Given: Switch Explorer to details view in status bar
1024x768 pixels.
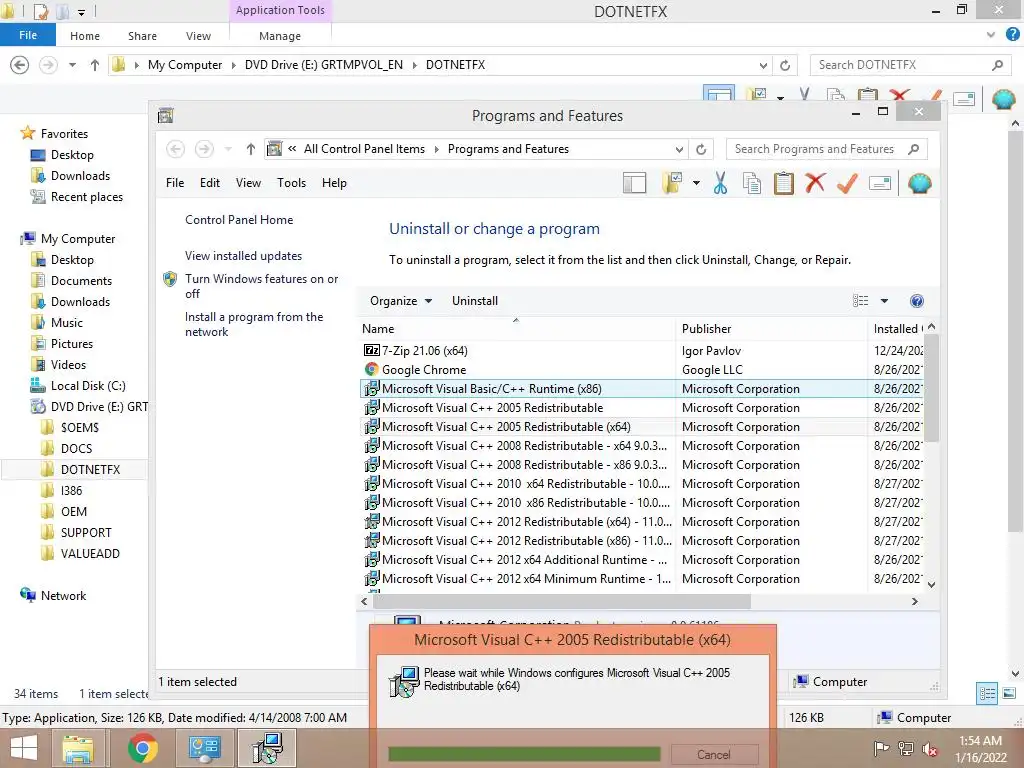Looking at the screenshot, I should (x=987, y=694).
